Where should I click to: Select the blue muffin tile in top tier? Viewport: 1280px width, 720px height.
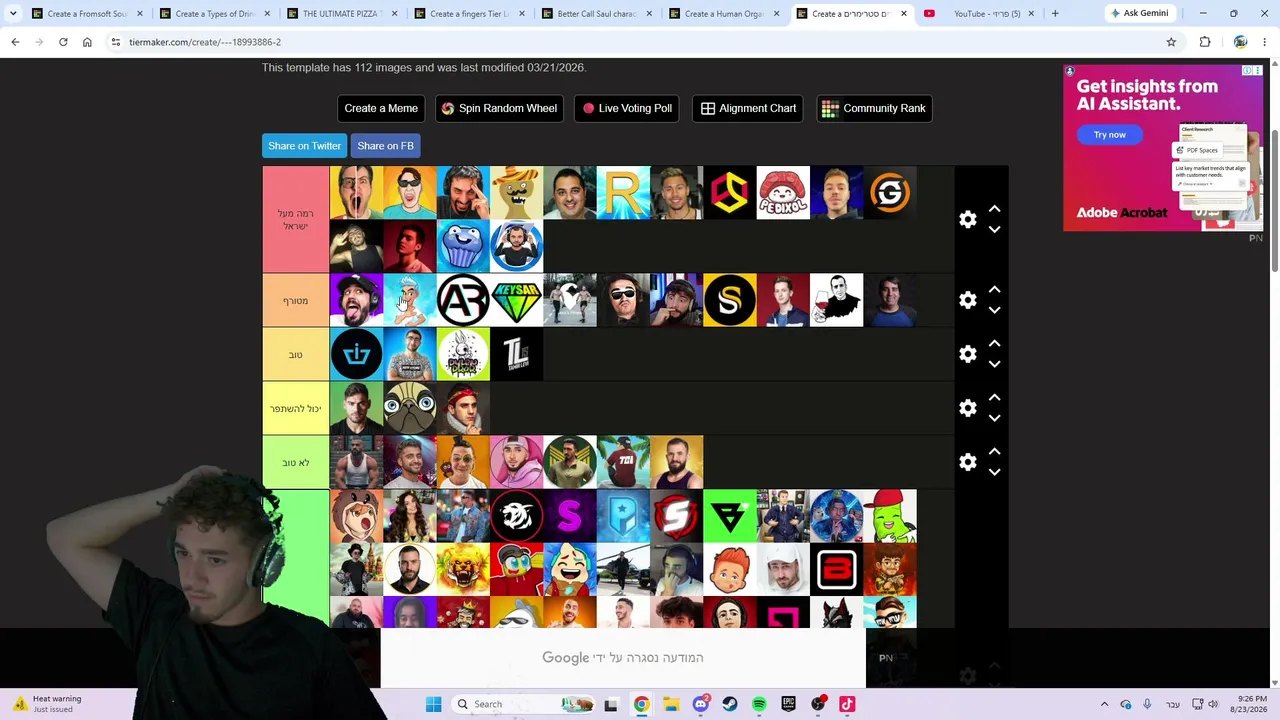coord(463,246)
